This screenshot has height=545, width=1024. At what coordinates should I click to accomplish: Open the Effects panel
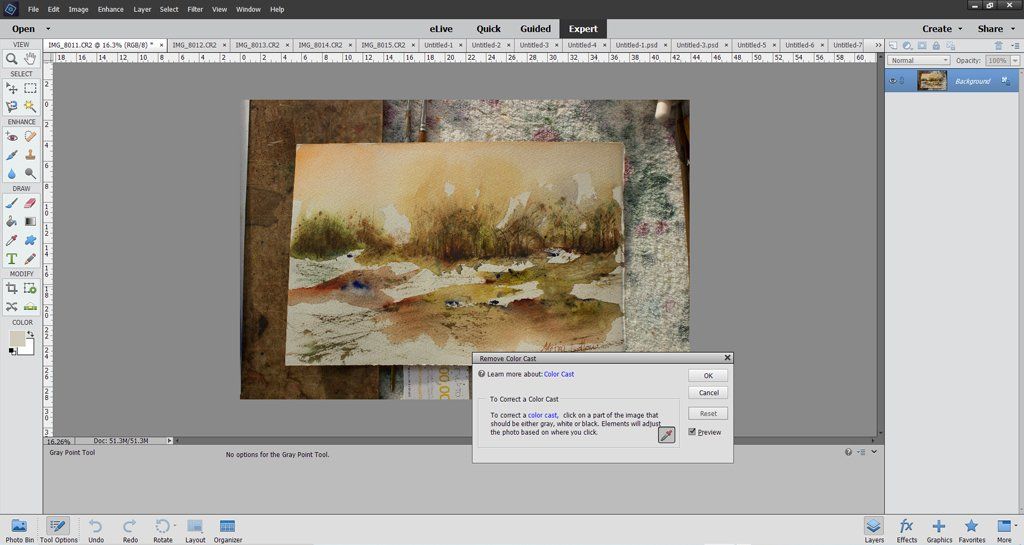point(906,529)
